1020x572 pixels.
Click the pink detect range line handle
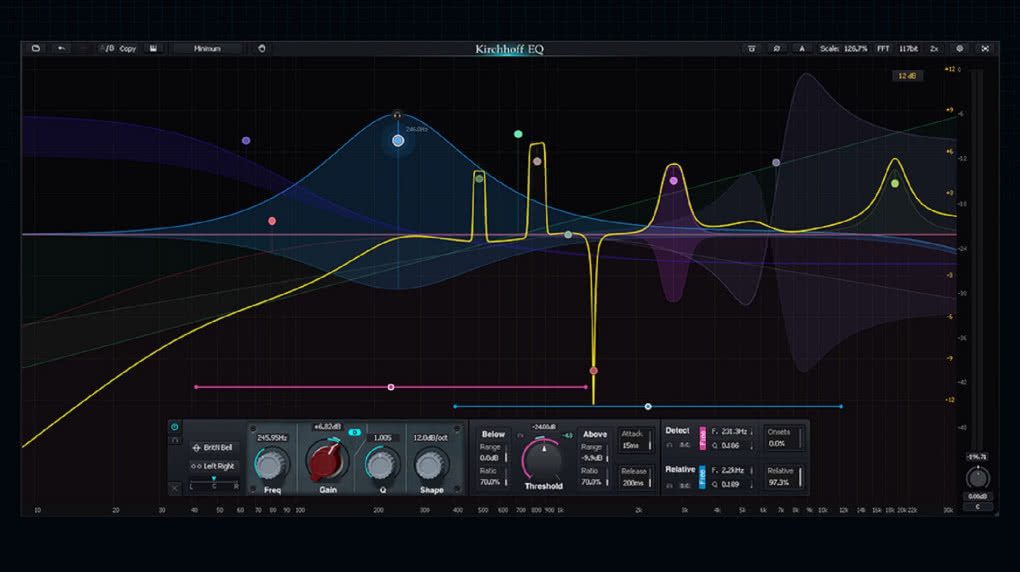tap(391, 387)
